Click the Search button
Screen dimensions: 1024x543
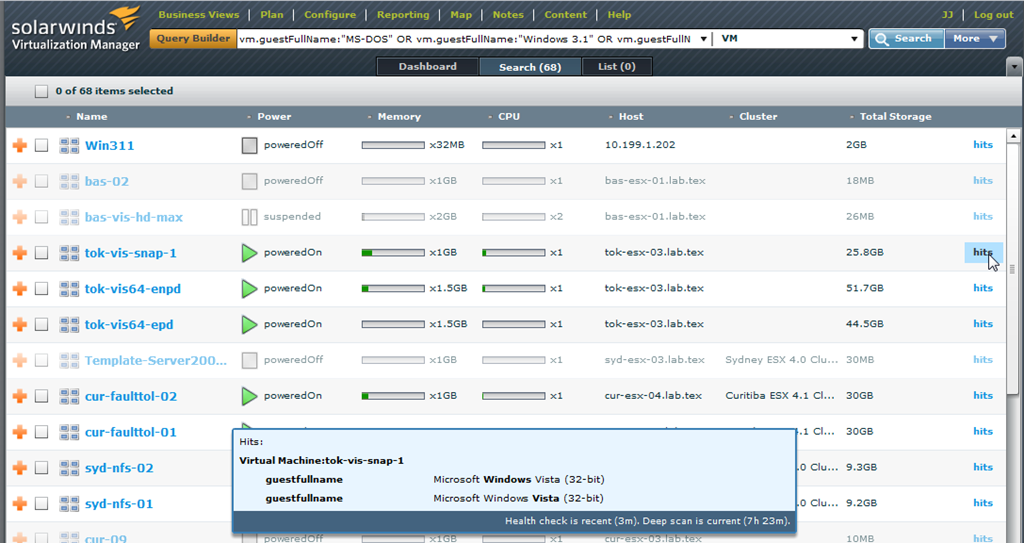906,39
